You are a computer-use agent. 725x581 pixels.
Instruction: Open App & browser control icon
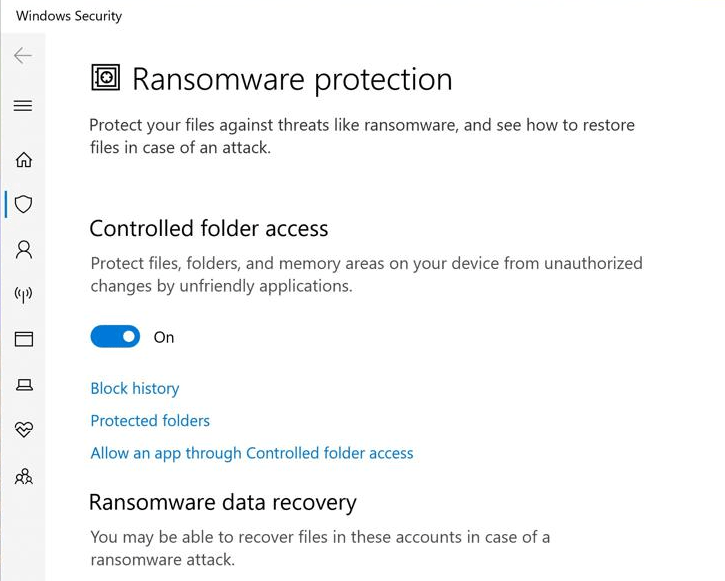tap(23, 340)
